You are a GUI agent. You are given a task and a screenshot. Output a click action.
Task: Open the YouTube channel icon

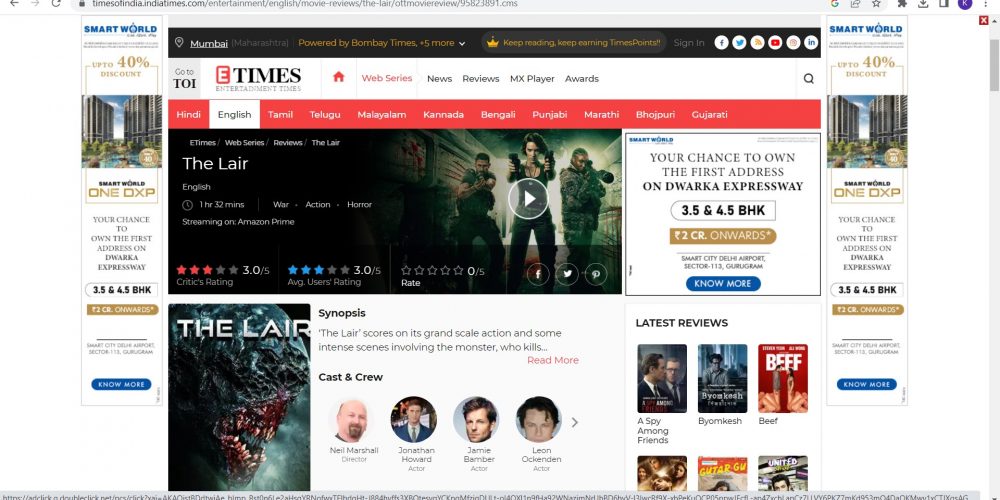(x=775, y=43)
